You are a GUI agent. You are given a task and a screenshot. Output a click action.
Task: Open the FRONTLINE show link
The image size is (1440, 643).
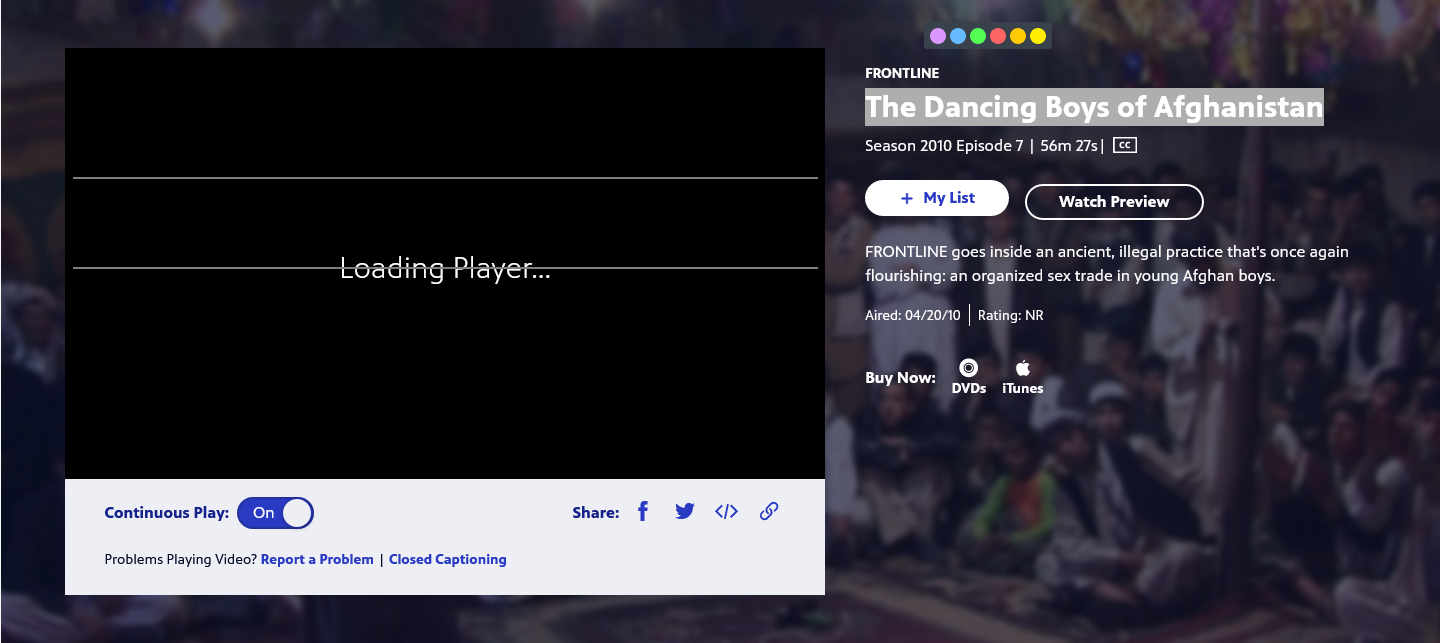(x=902, y=73)
